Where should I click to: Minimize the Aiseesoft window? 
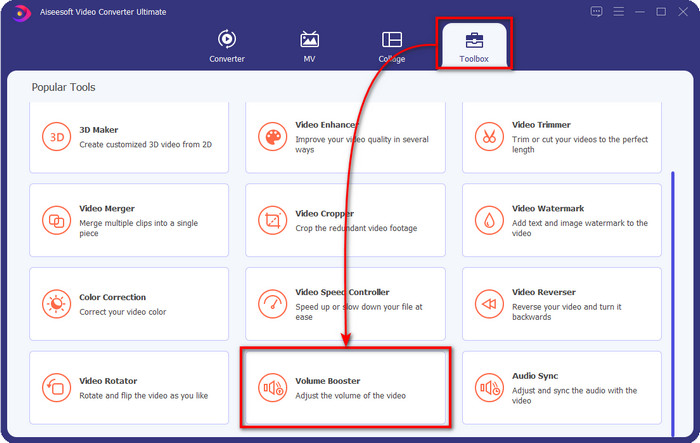[640, 12]
